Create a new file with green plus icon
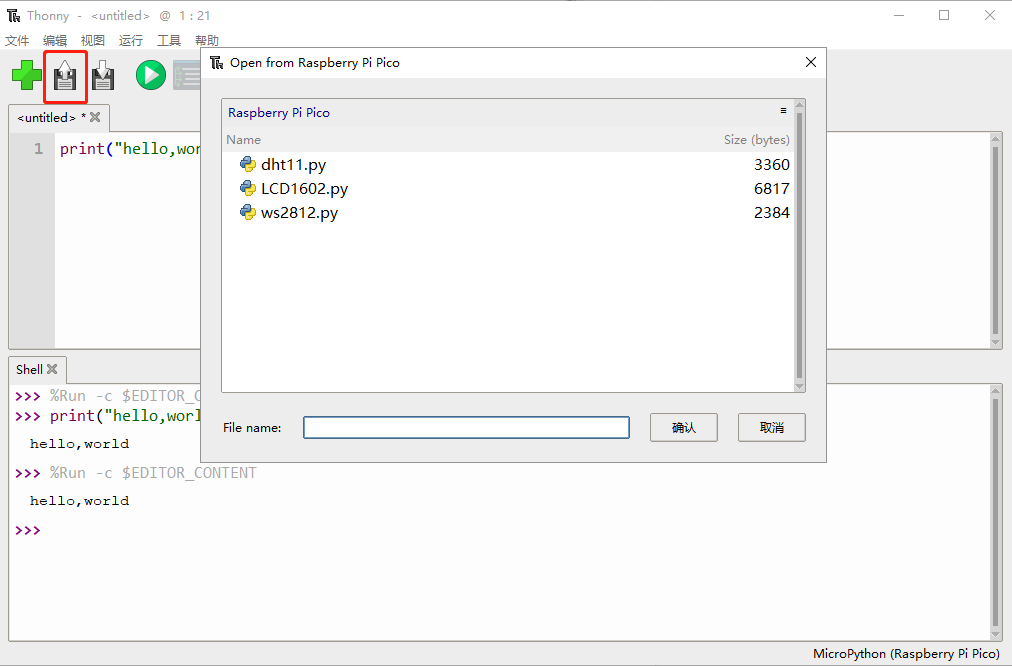 click(26, 76)
